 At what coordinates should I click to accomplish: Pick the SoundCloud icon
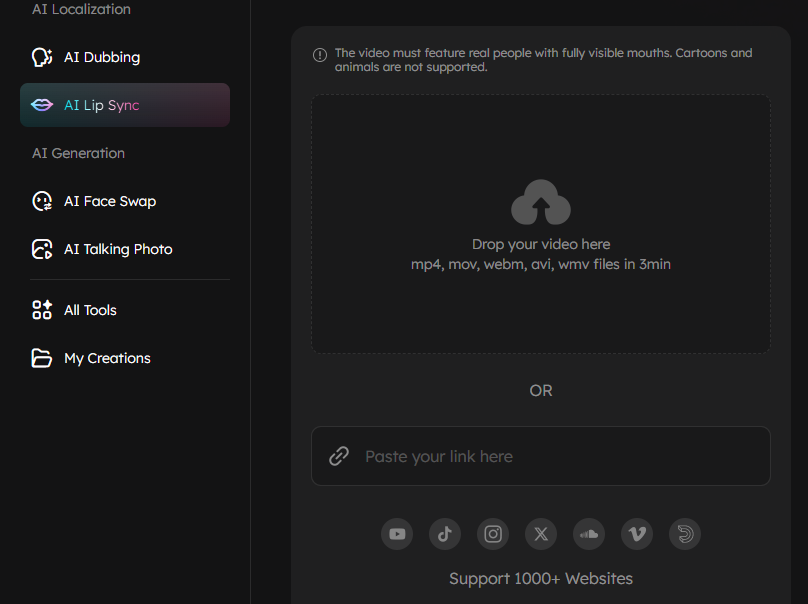pyautogui.click(x=589, y=534)
